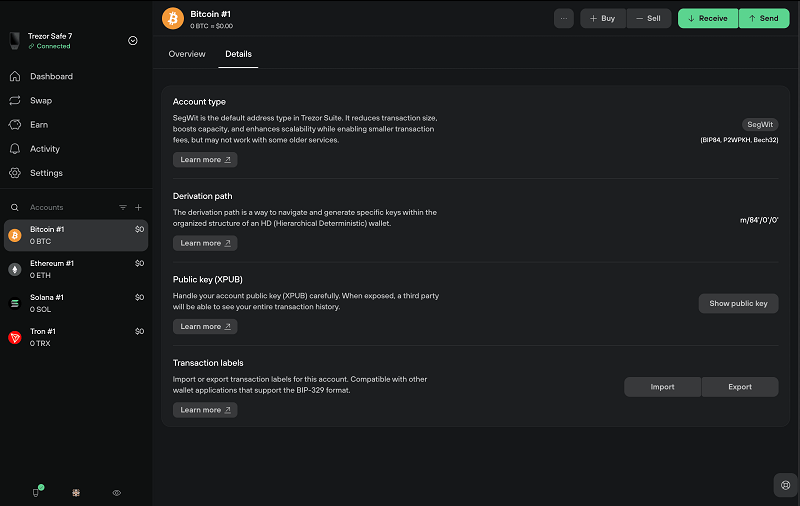Image resolution: width=800 pixels, height=506 pixels.
Task: Open Learn more under Transaction labels
Action: (205, 410)
